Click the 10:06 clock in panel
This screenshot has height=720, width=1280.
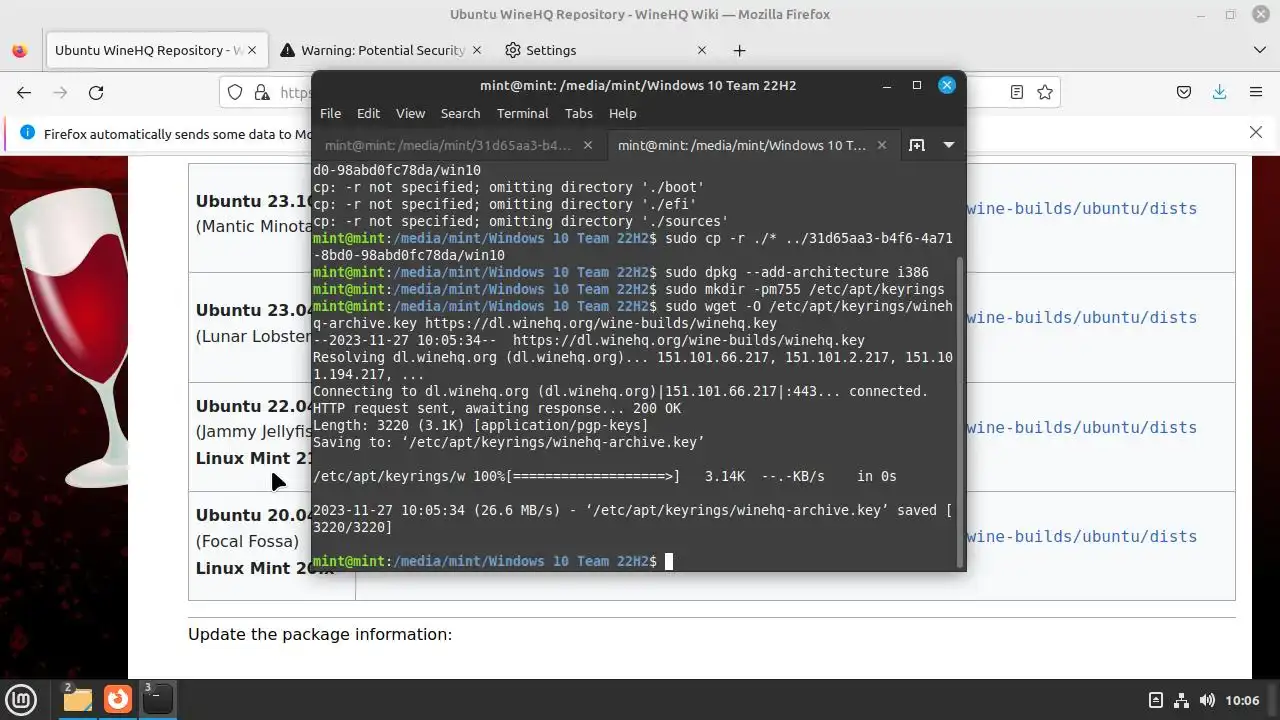click(1242, 700)
